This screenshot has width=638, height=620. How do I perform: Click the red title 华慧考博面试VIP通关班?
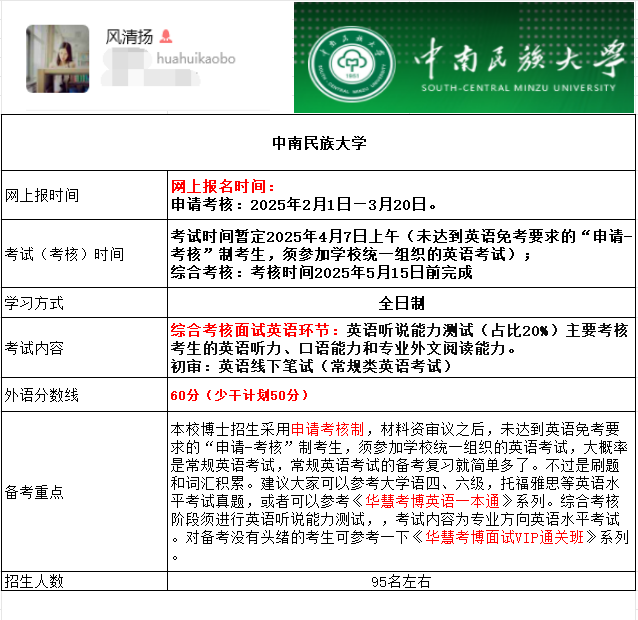tap(505, 537)
